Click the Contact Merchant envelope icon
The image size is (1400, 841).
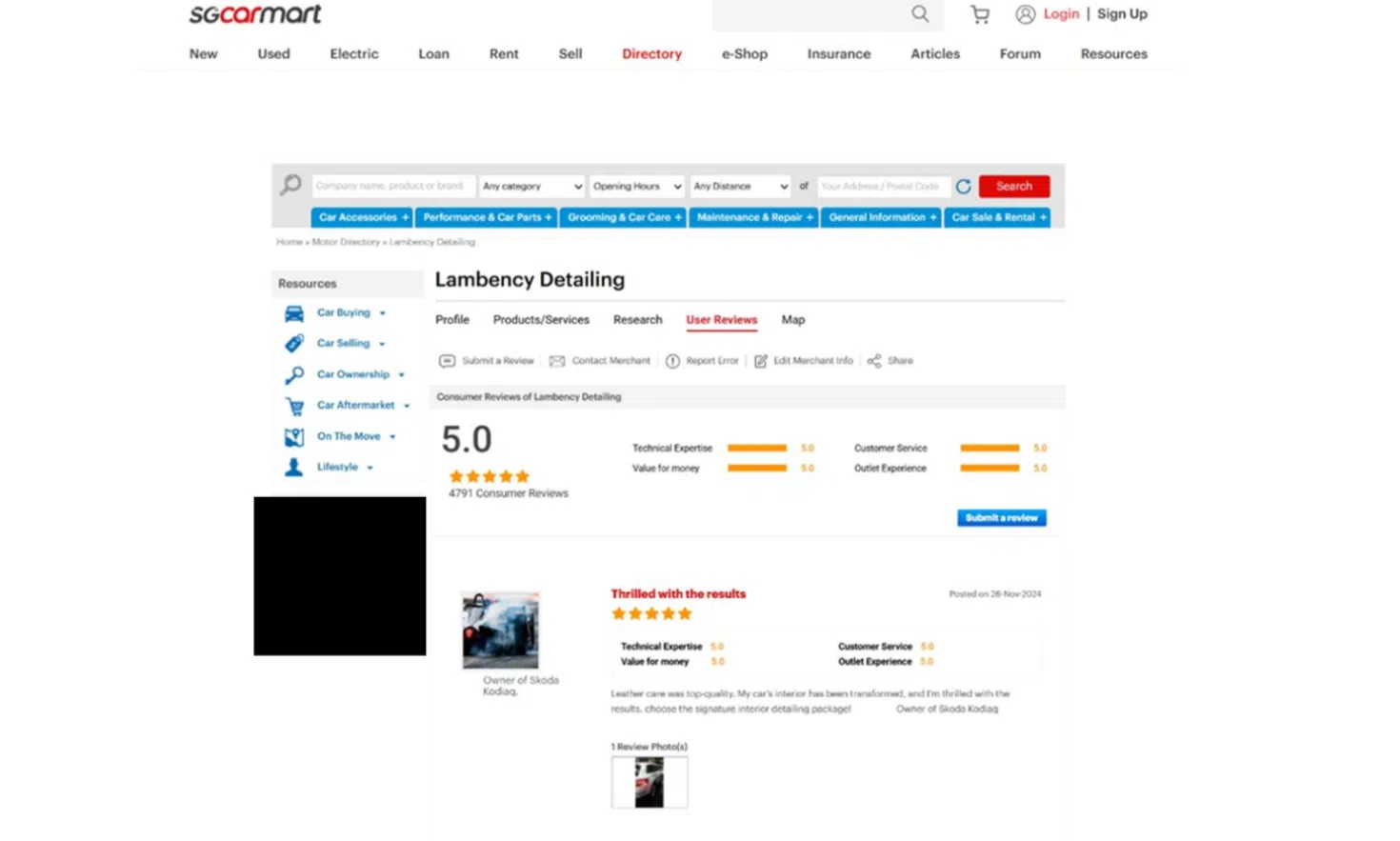pyautogui.click(x=557, y=361)
